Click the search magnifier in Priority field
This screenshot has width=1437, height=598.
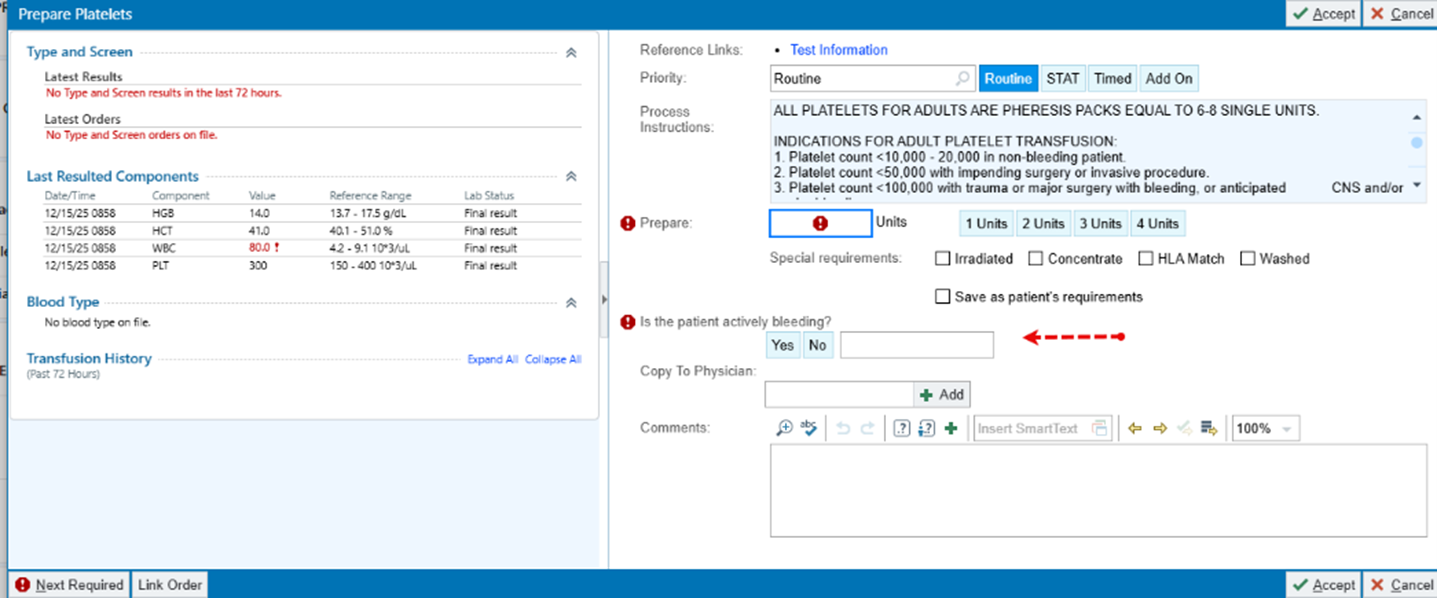[962, 79]
